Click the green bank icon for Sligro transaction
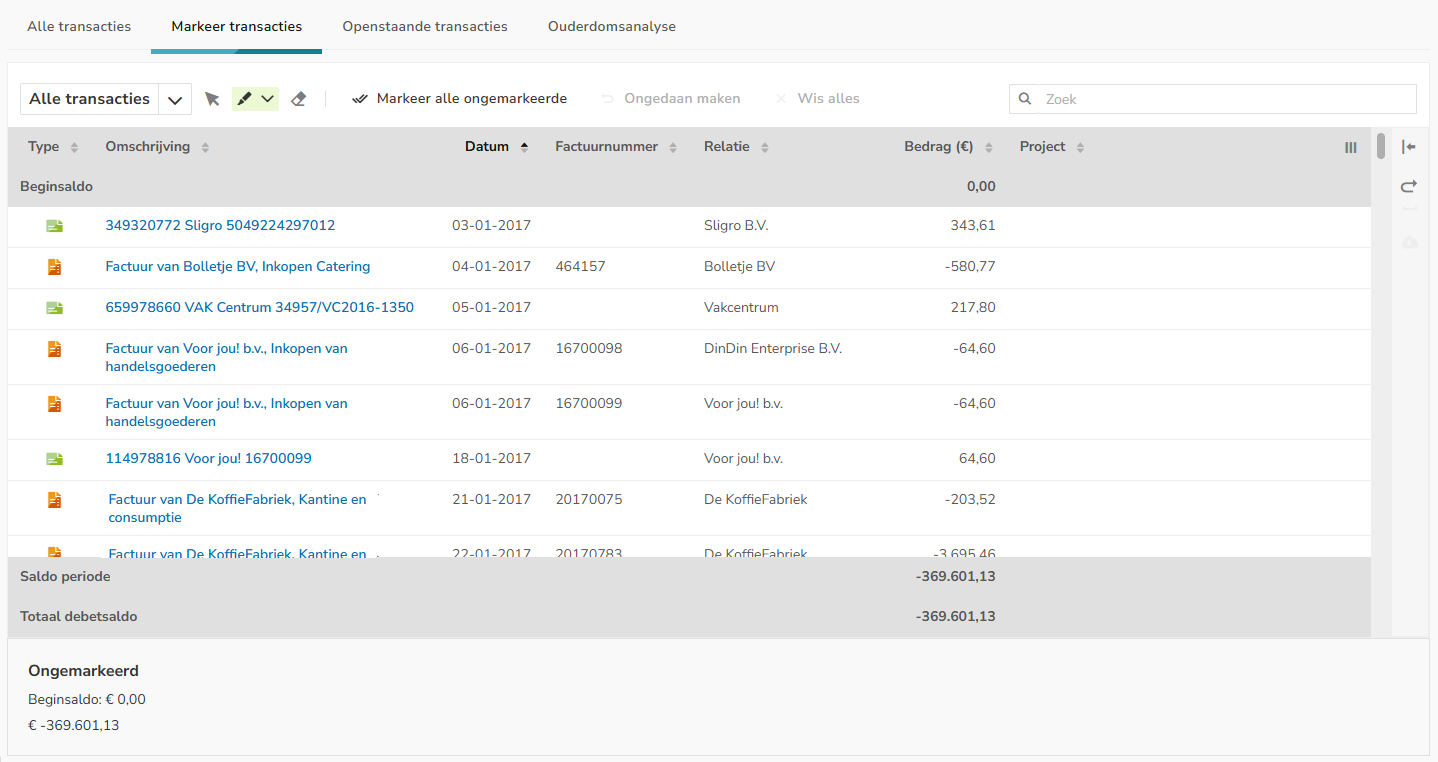The image size is (1438, 762). click(x=54, y=226)
